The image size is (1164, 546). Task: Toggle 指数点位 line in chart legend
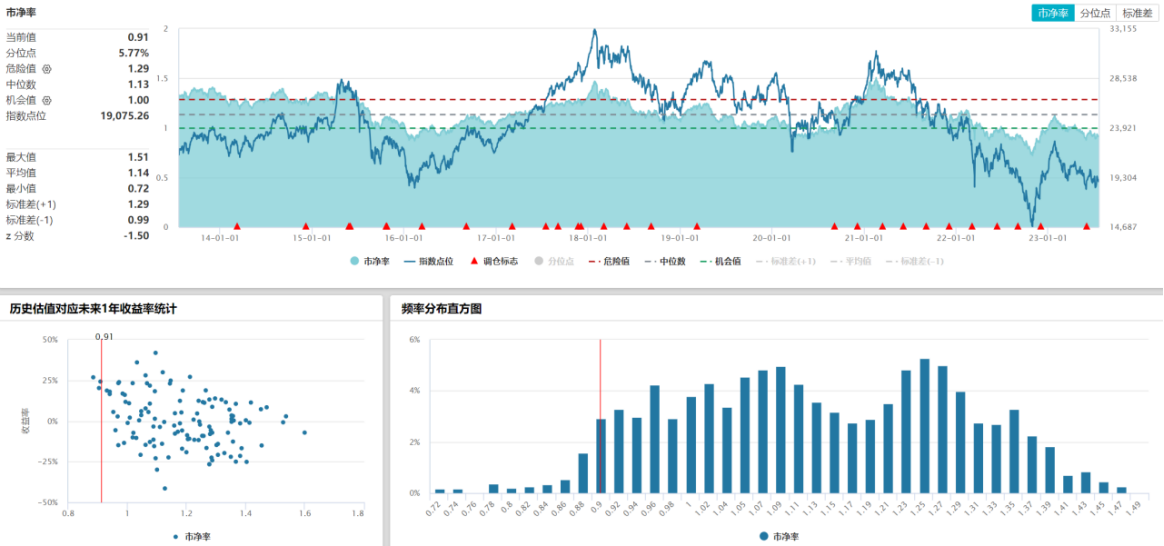[428, 261]
